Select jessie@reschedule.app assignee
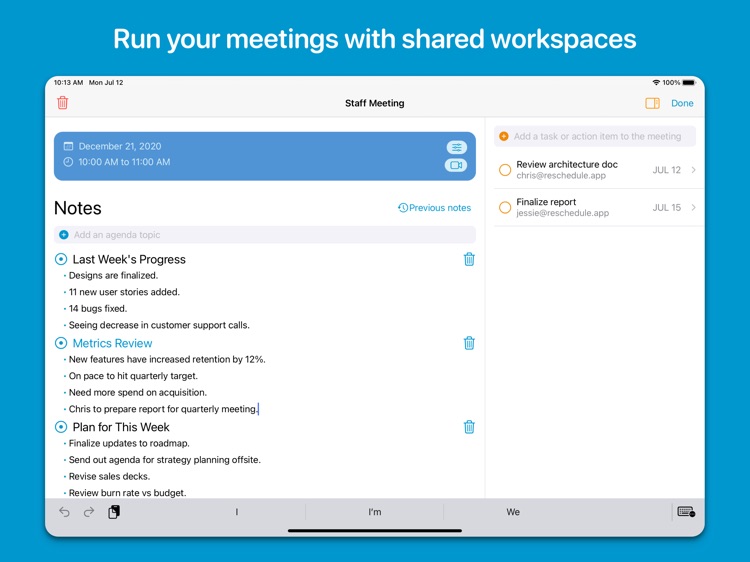 tap(562, 213)
